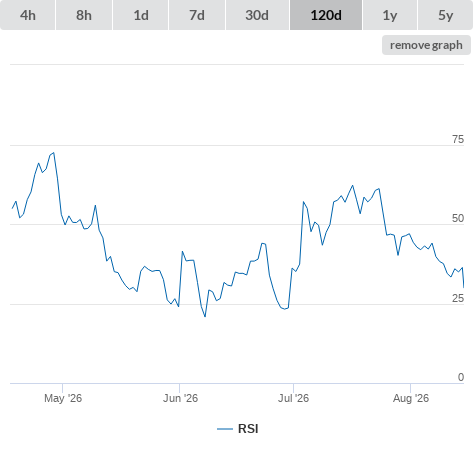474x455 pixels.
Task: Click the remove graph button
Action: pos(426,45)
